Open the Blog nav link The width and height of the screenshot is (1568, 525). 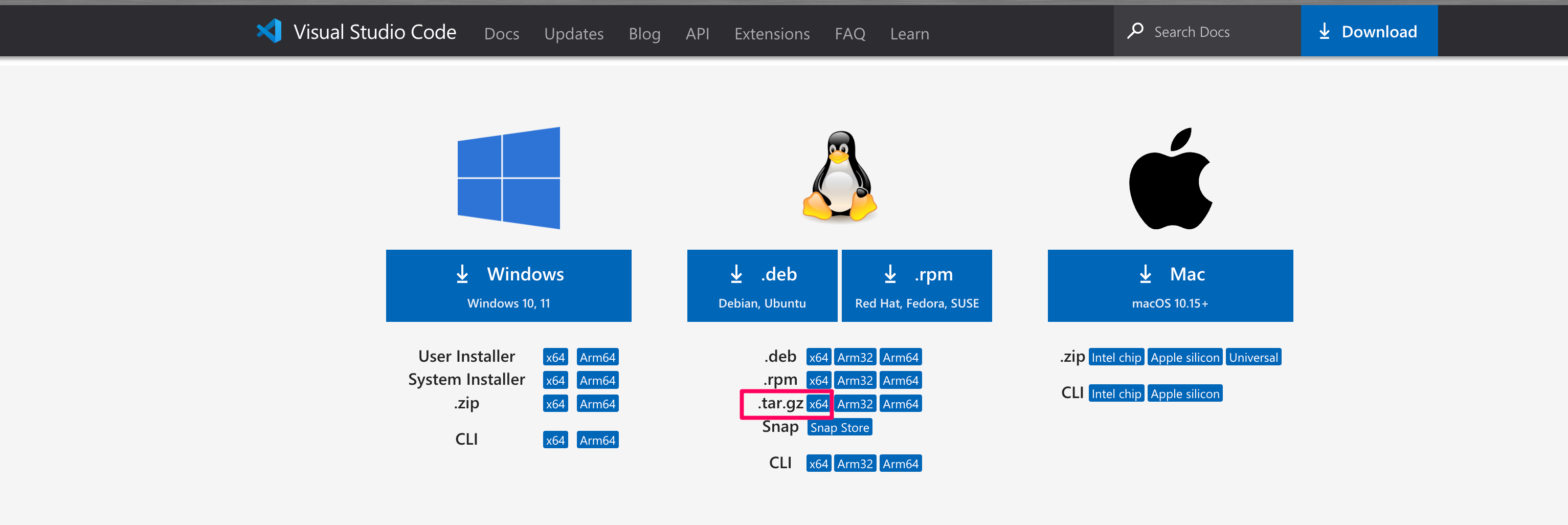(x=644, y=33)
